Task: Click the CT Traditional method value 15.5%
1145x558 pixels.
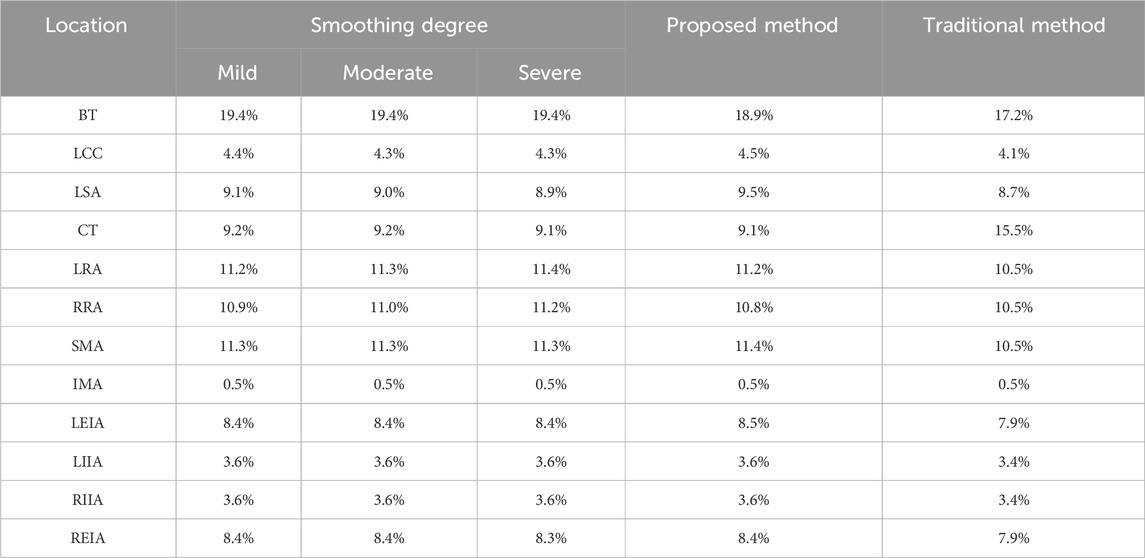Action: pos(1013,232)
